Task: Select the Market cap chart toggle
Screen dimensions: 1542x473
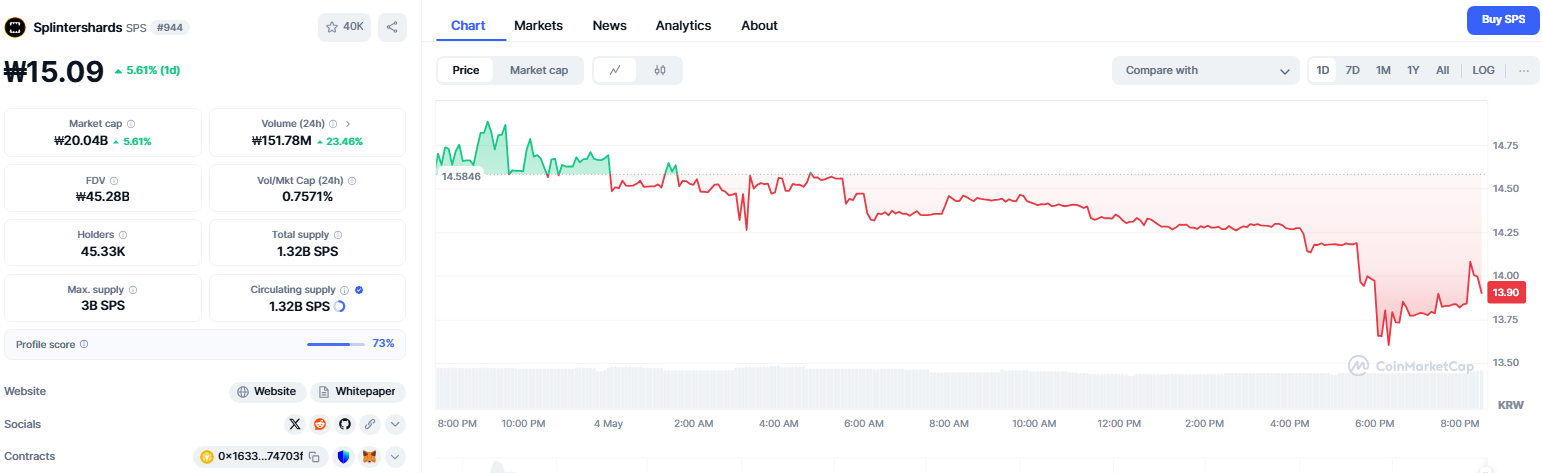Action: (x=539, y=70)
